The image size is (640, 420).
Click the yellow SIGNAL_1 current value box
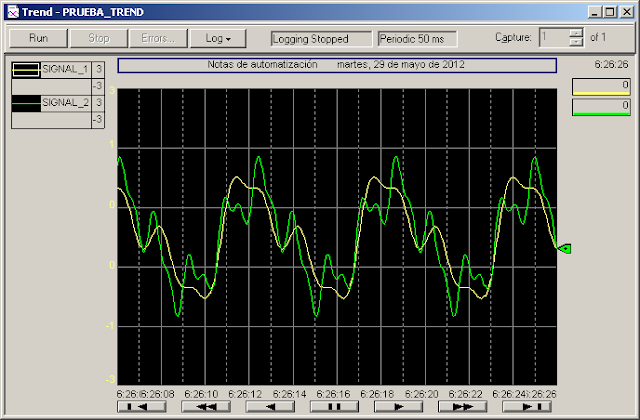click(x=601, y=87)
